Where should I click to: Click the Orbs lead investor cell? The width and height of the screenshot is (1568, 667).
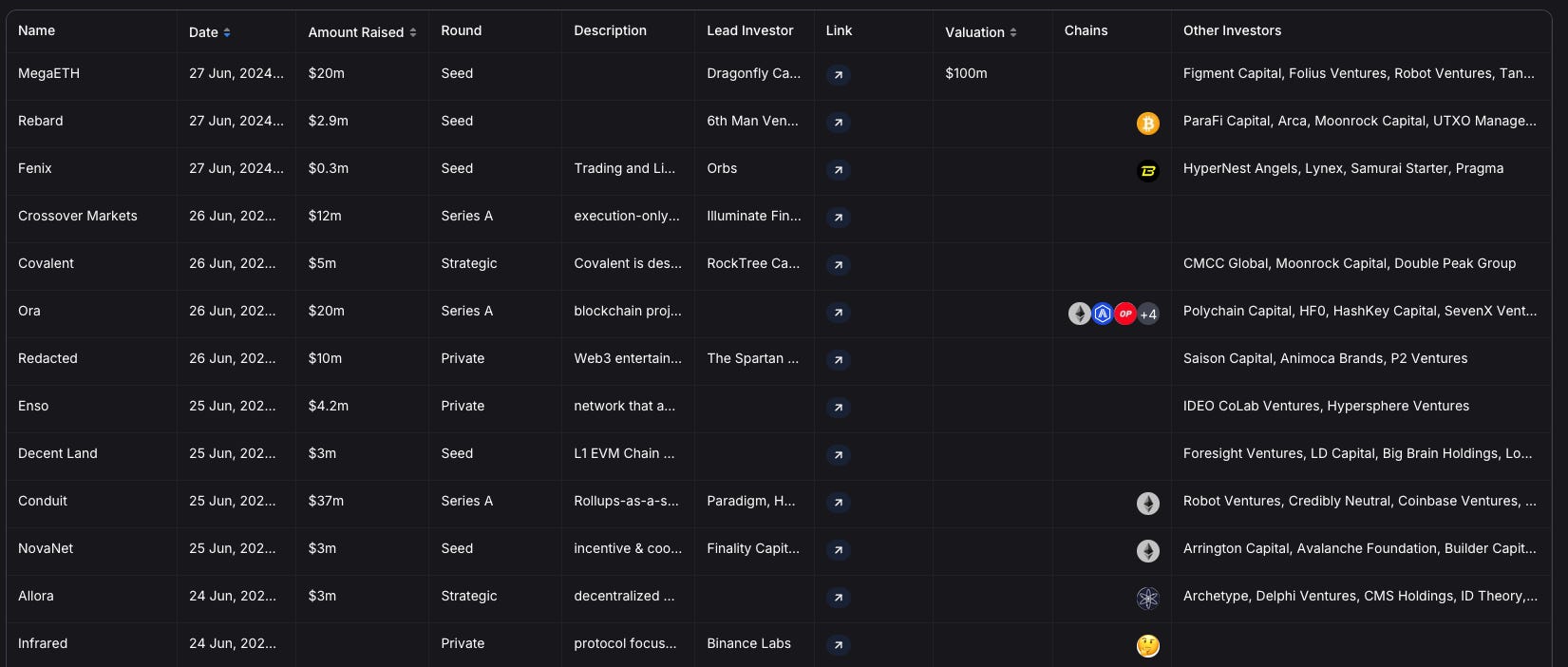pos(722,168)
